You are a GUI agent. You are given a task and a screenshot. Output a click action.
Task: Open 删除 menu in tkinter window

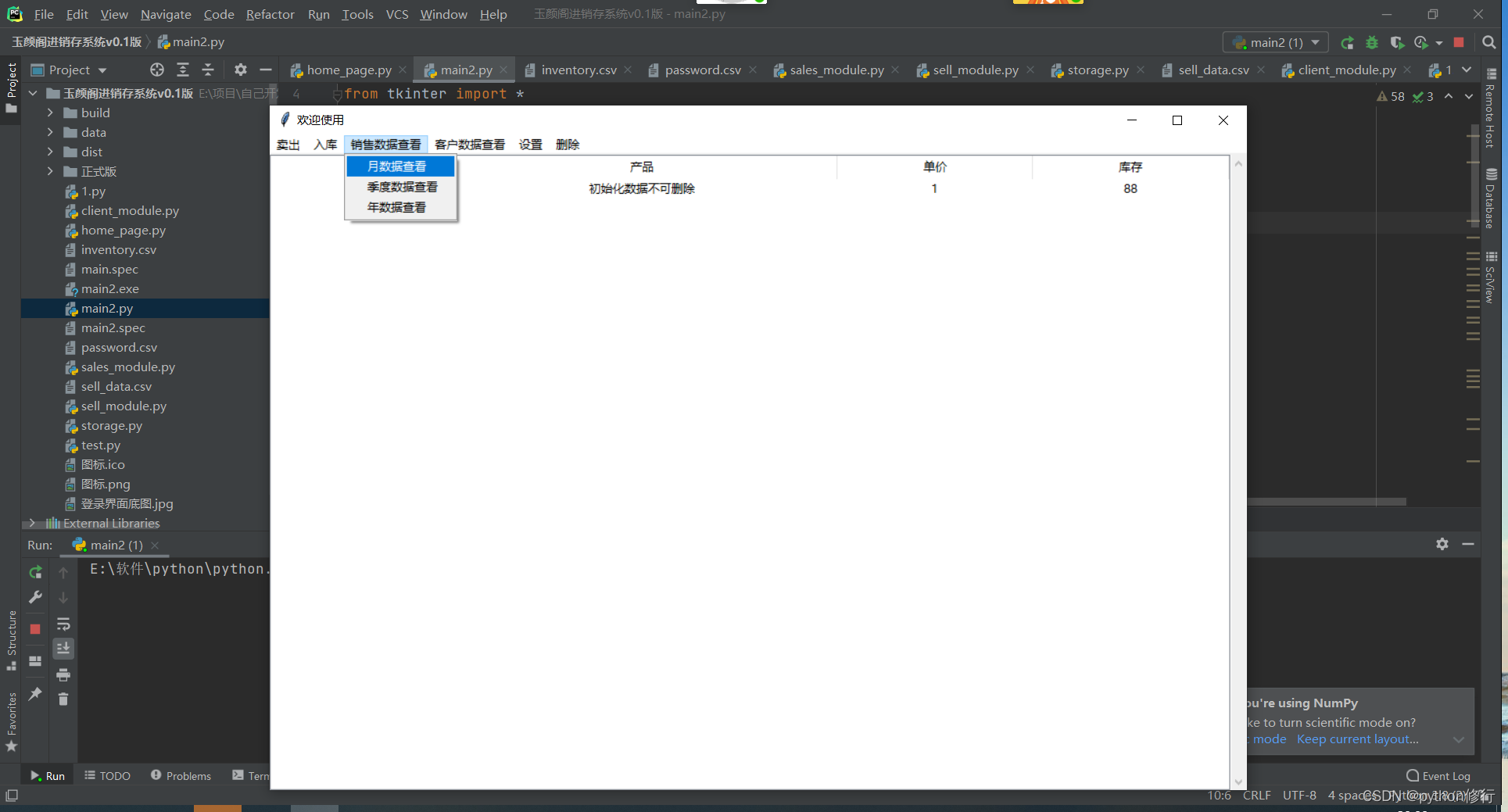click(568, 145)
